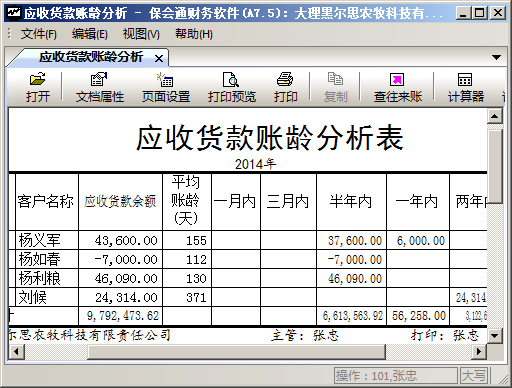Click the 打开 (Open) folder icon
512x388 pixels.
38,79
